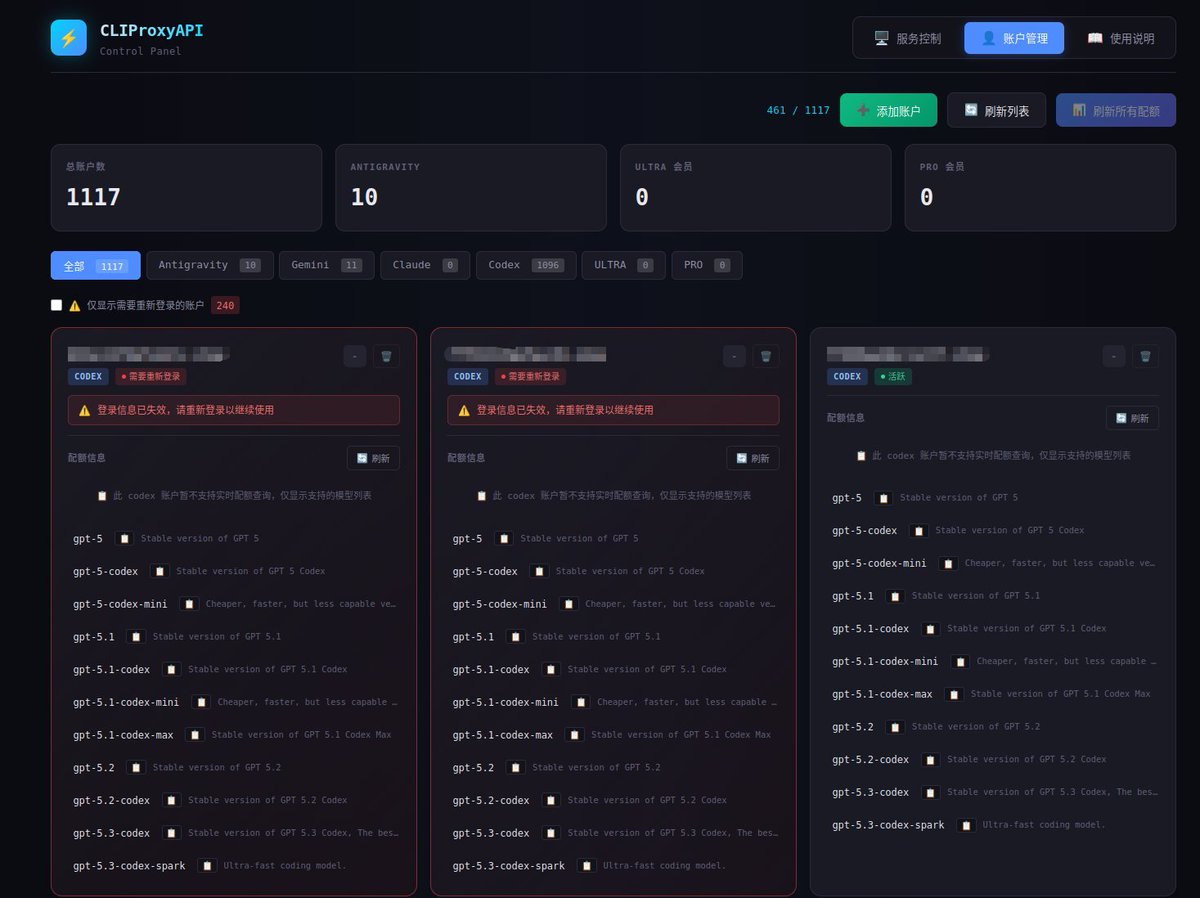
Task: Copy gpt-5.1-codex-max in the leftmost card
Action: [195, 735]
